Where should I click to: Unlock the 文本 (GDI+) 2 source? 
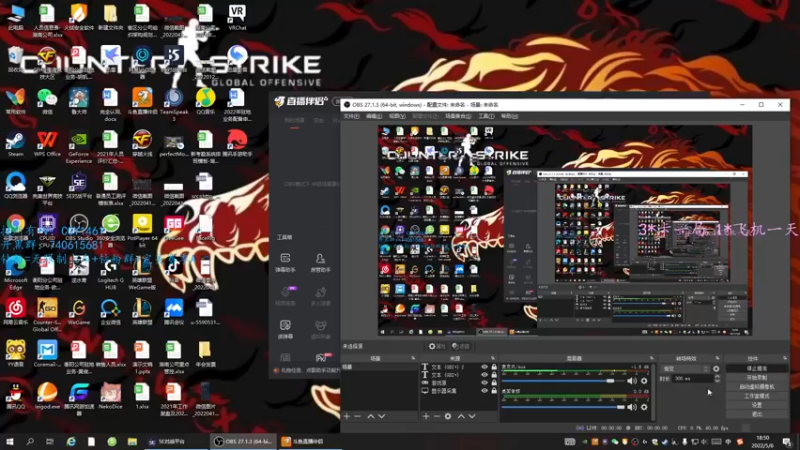pos(494,367)
